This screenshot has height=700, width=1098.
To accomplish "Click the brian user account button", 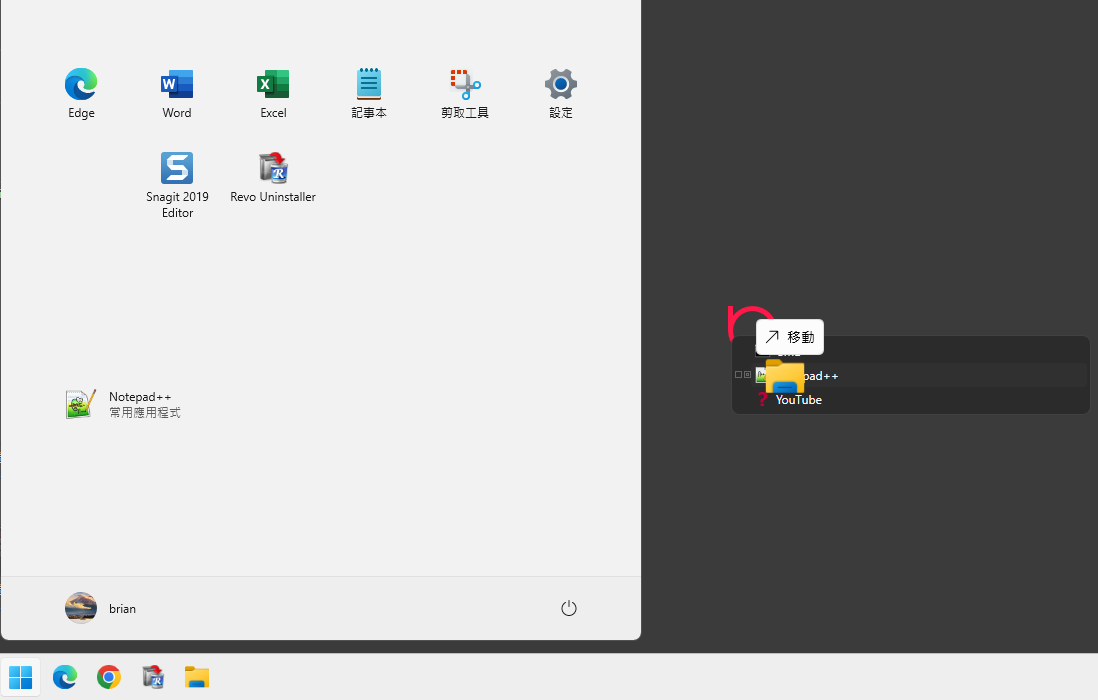I will (101, 608).
